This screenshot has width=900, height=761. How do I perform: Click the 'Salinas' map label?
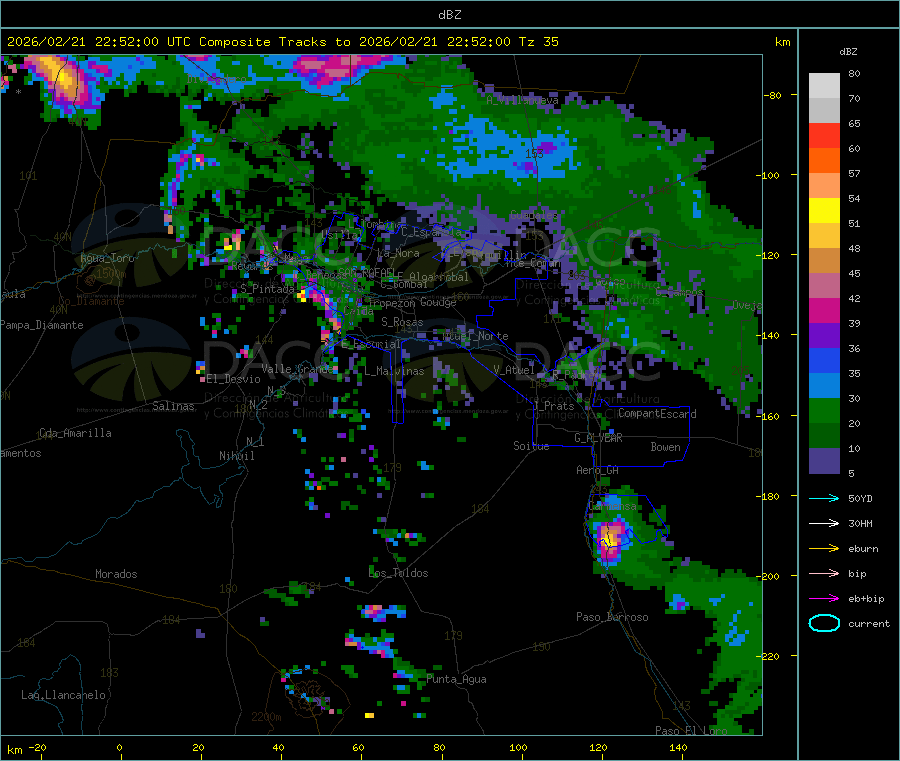[x=173, y=406]
